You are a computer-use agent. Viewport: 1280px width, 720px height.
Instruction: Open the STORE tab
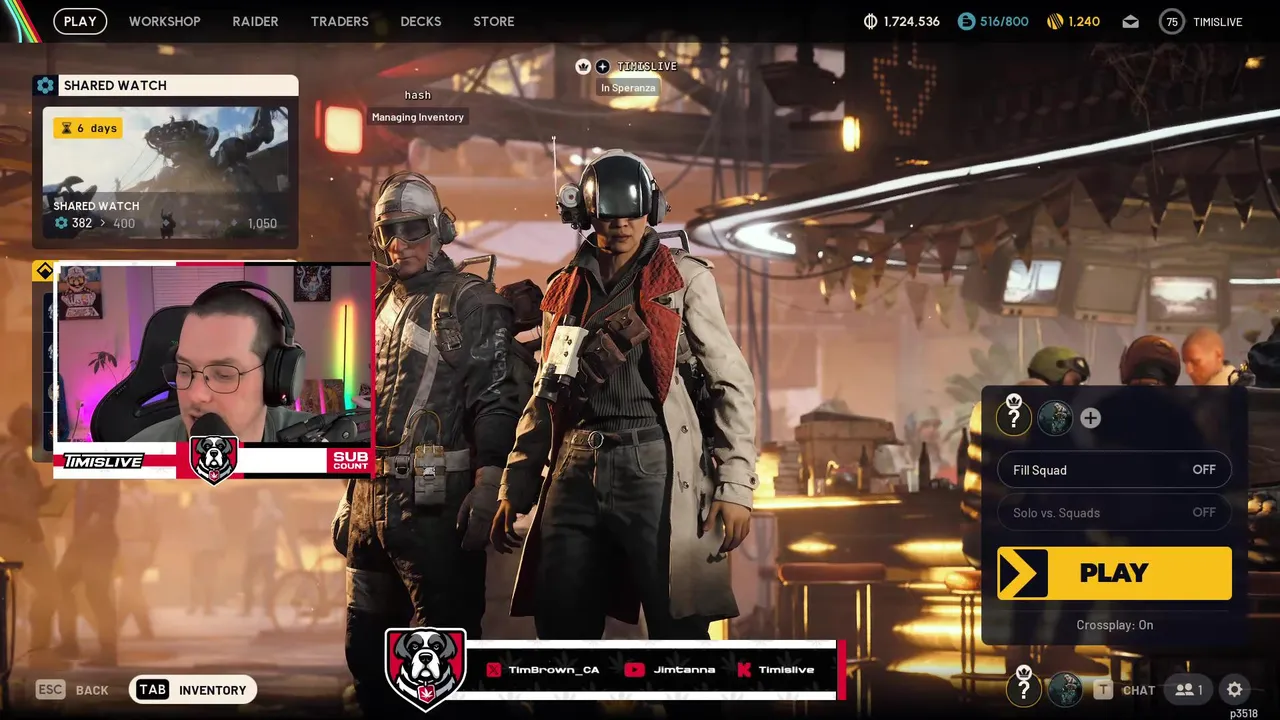pyautogui.click(x=494, y=21)
